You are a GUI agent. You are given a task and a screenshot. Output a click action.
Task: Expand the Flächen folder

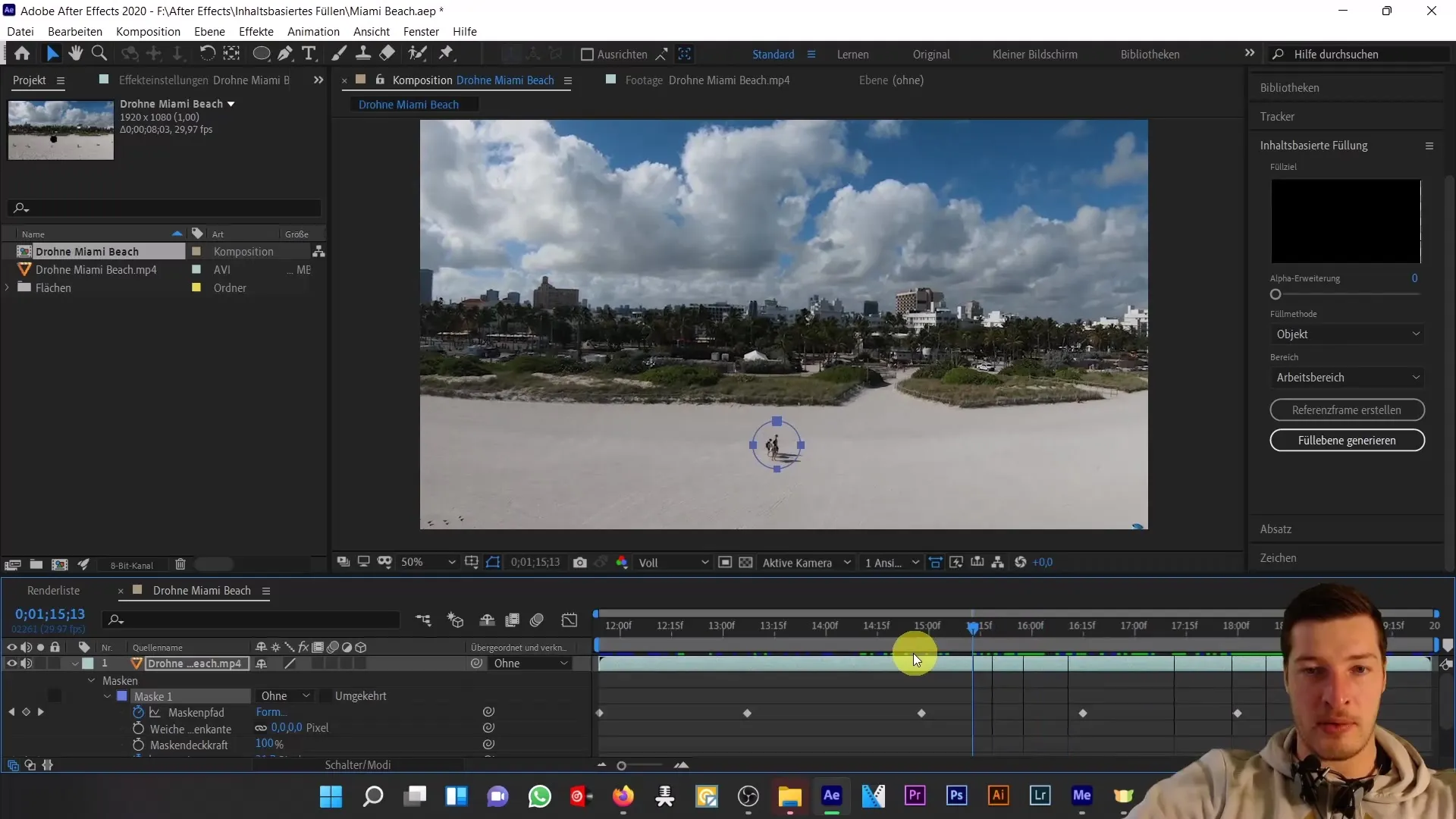tap(8, 288)
